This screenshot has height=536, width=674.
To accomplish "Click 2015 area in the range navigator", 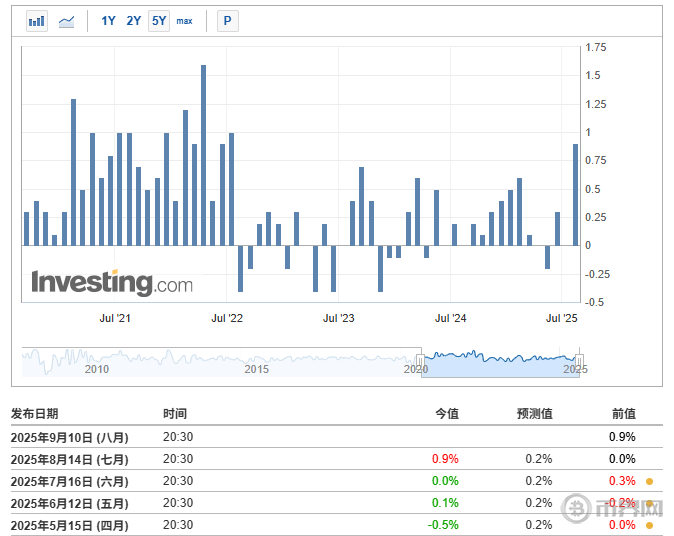I will click(256, 368).
